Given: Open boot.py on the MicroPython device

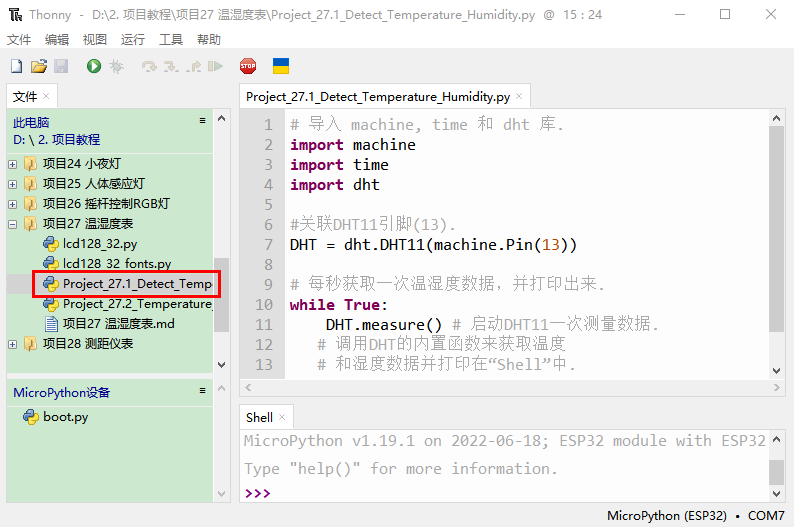Looking at the screenshot, I should (65, 416).
